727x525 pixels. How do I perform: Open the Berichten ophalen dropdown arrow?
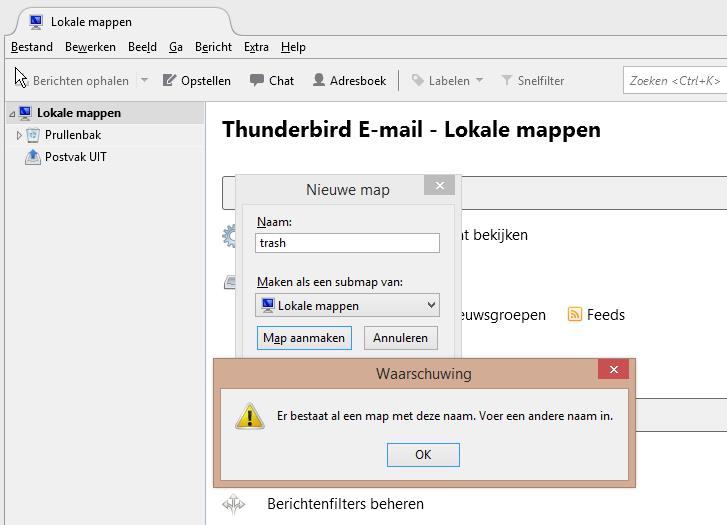(144, 80)
